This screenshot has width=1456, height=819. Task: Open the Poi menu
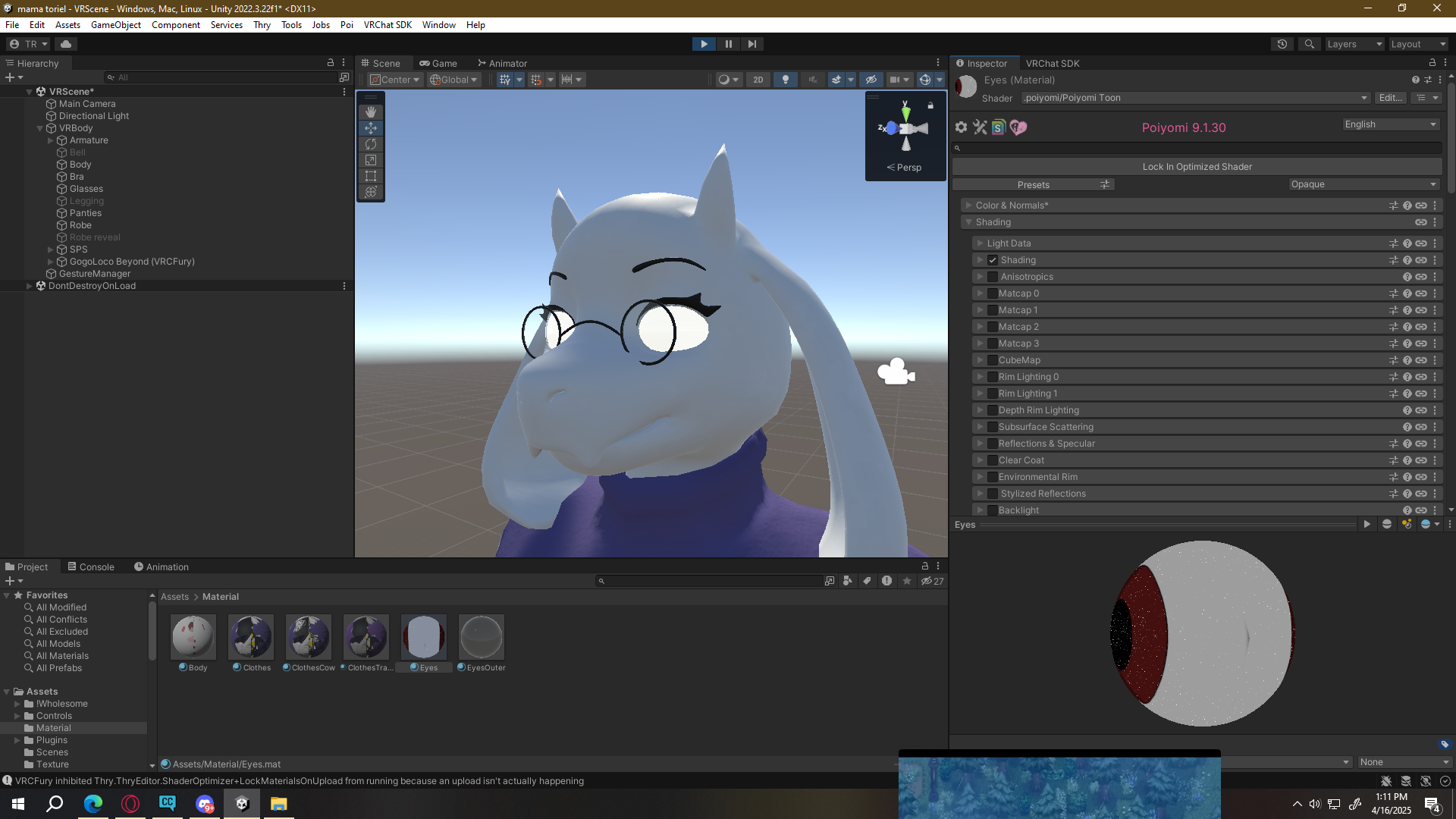click(x=347, y=25)
